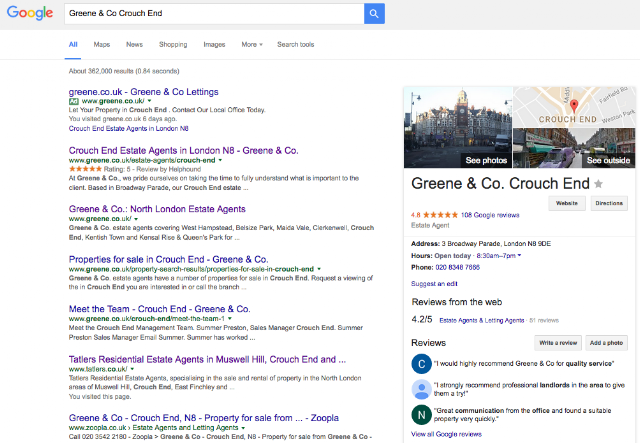This screenshot has width=640, height=443.
Task: Click the 4.2/5 web review score
Action: pos(422,319)
